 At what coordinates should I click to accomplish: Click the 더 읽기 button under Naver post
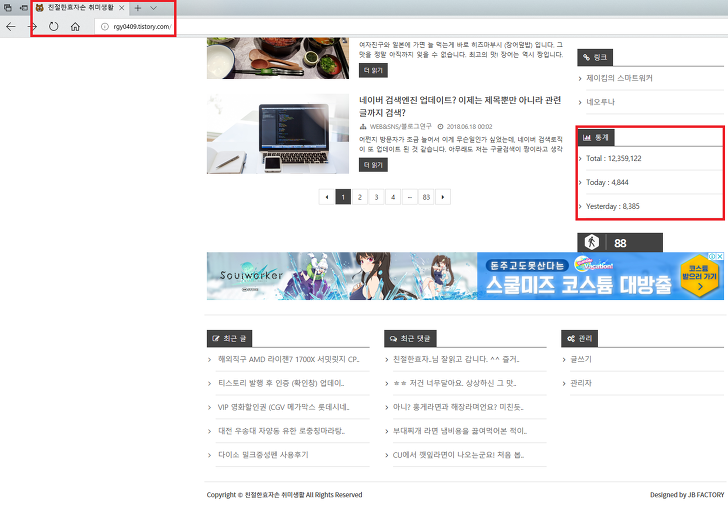tap(373, 165)
